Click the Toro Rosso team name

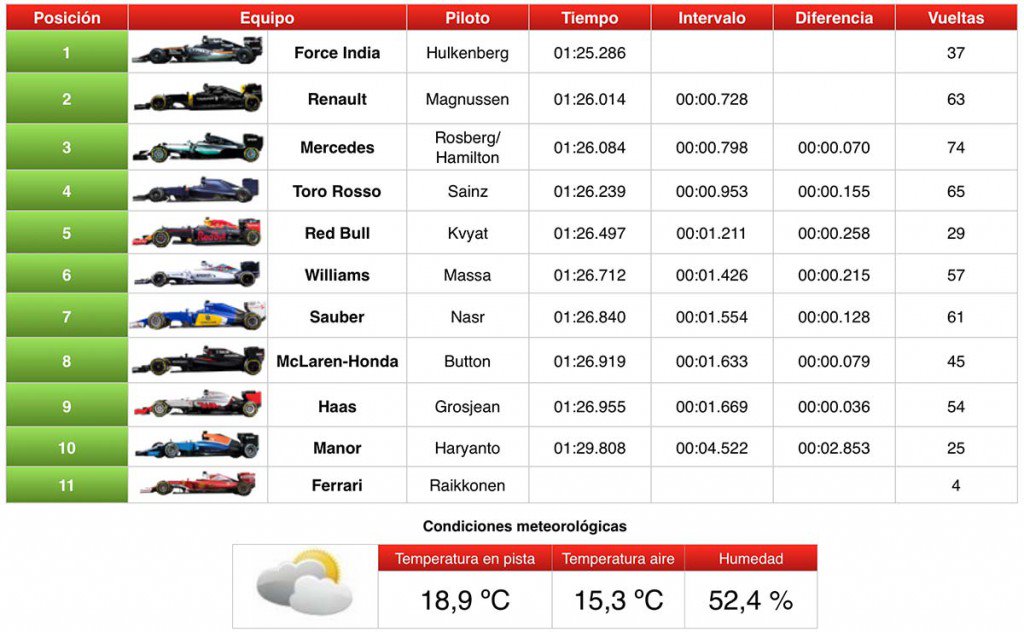[337, 191]
